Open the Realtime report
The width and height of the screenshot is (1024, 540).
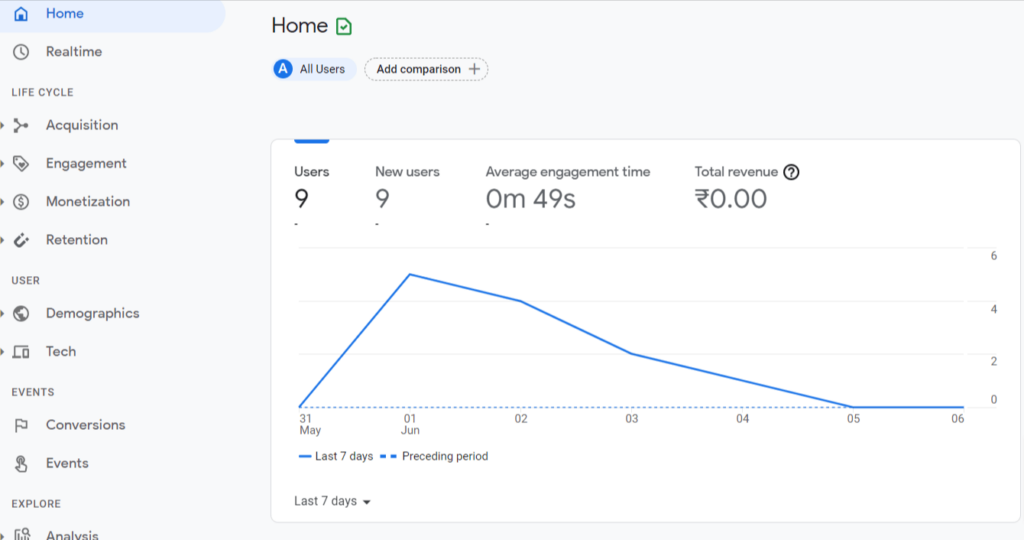[x=74, y=52]
